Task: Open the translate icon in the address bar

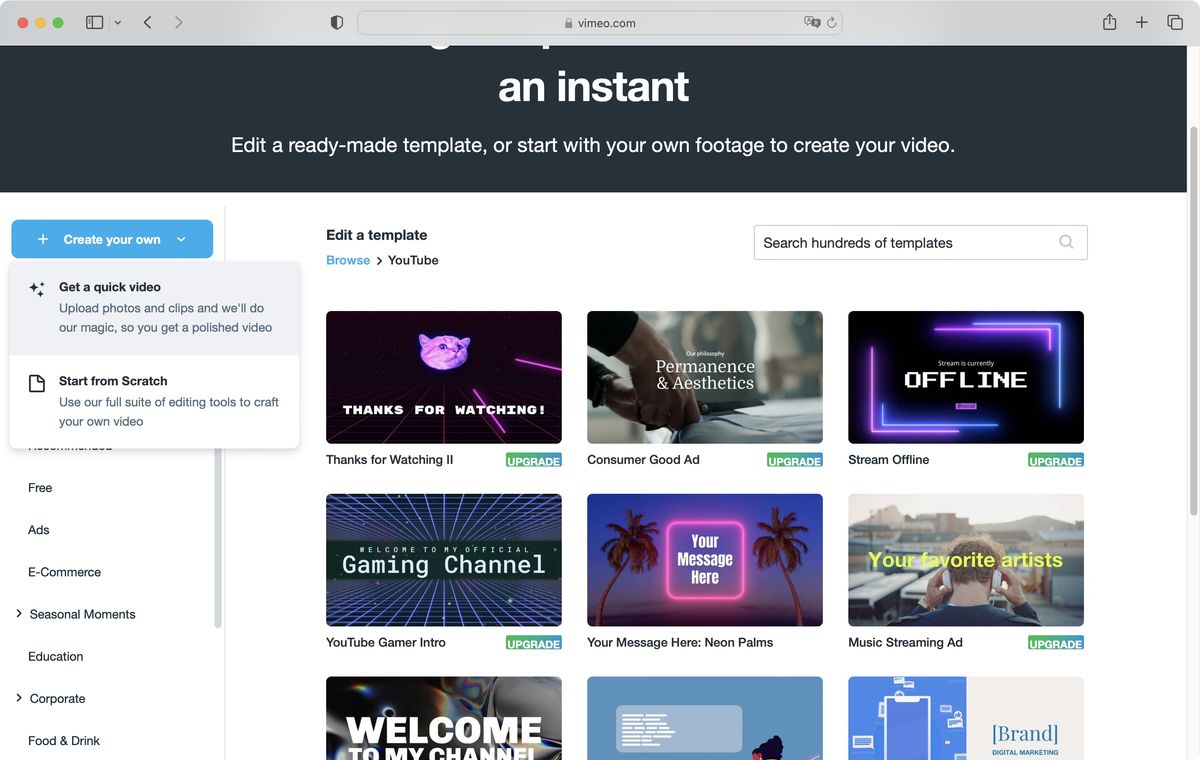Action: click(810, 22)
